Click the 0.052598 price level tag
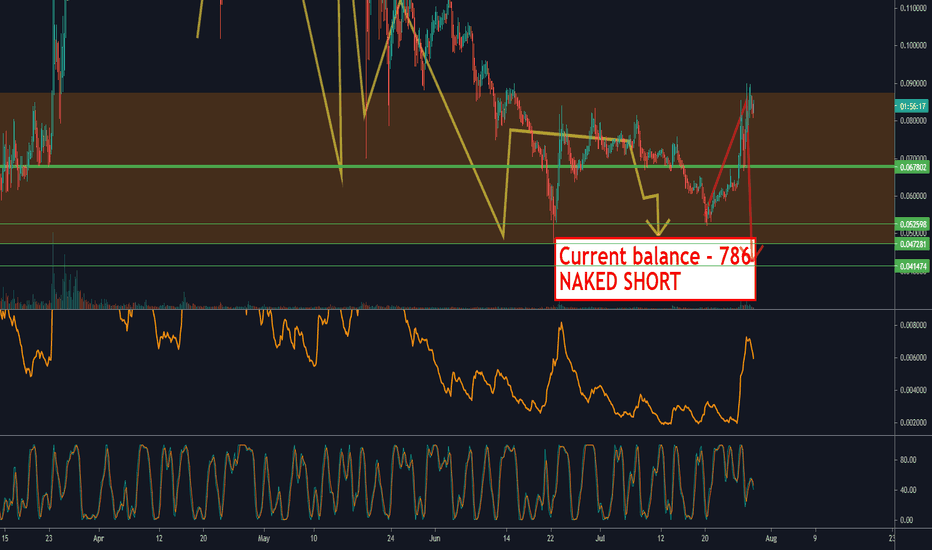Viewport: 932px width, 550px height. 912,224
